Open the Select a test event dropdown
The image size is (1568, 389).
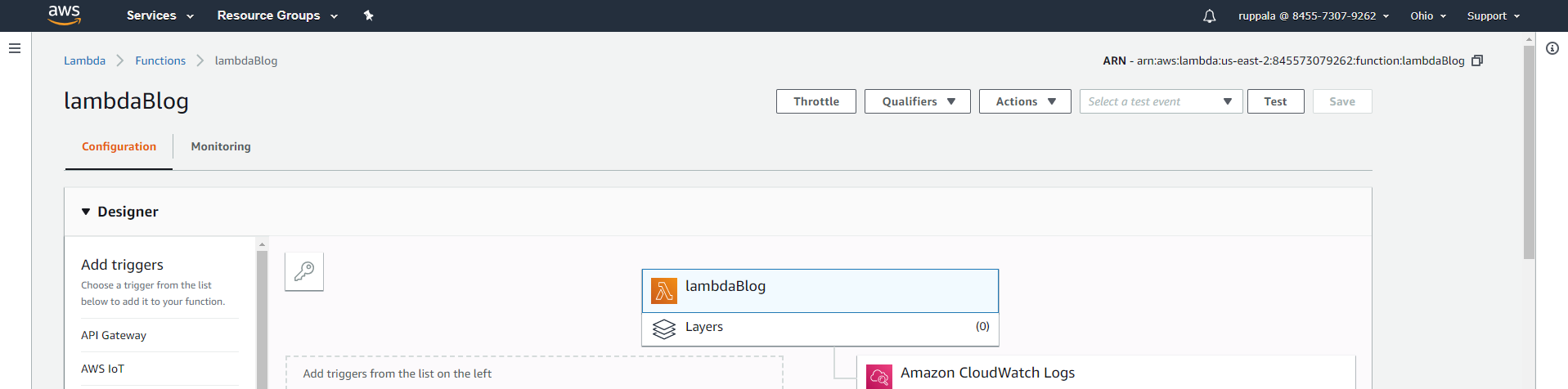pyautogui.click(x=1160, y=101)
